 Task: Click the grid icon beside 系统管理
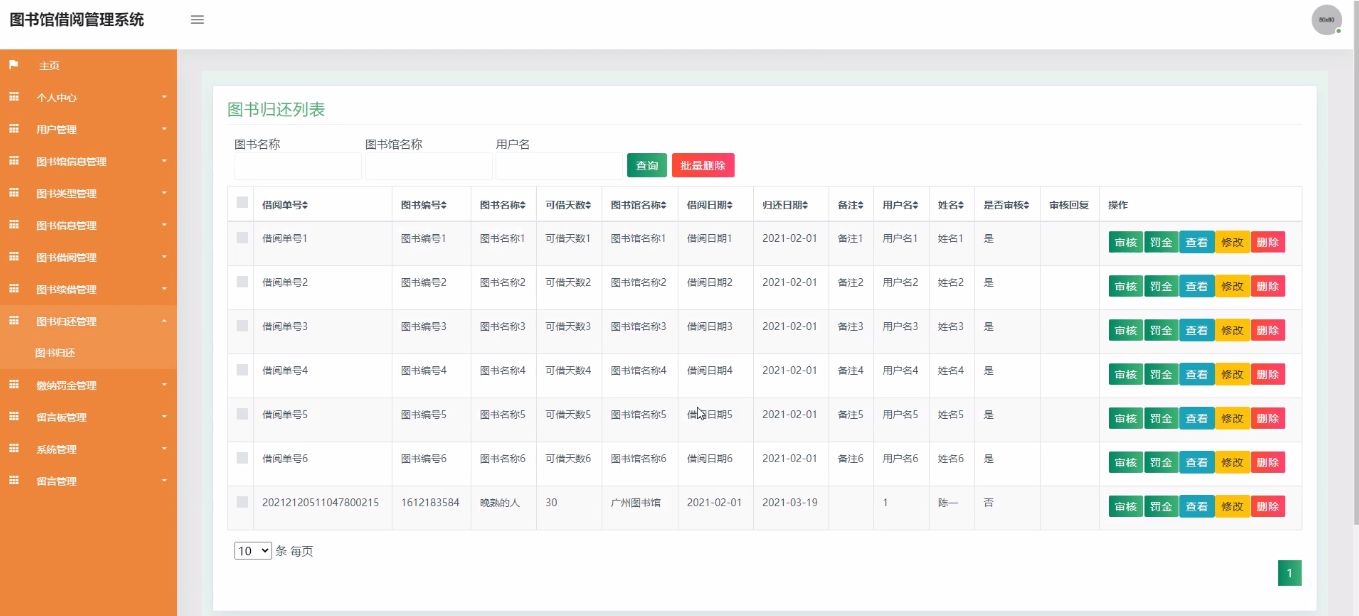coord(14,449)
